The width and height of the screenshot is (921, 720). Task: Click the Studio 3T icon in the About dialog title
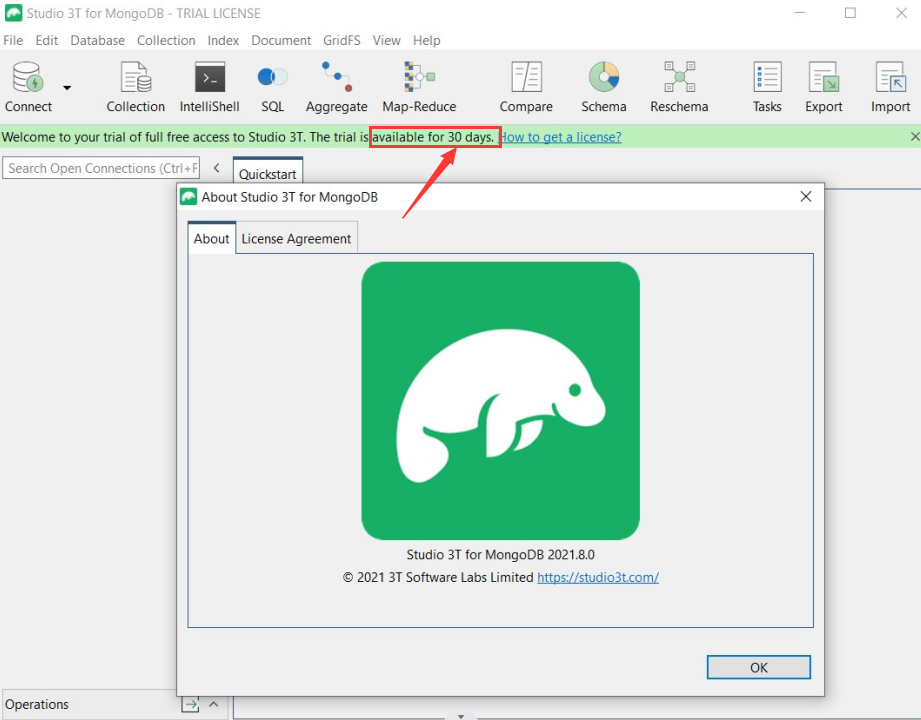(189, 197)
